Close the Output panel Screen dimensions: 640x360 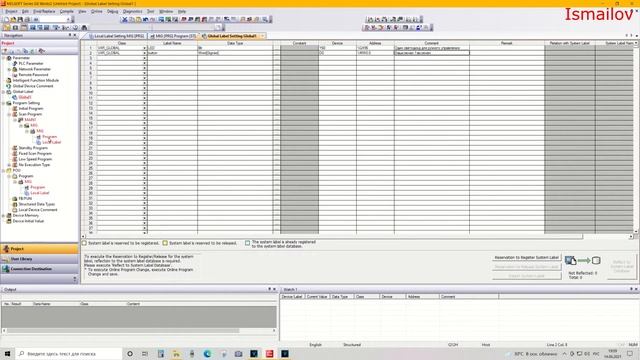[274, 289]
